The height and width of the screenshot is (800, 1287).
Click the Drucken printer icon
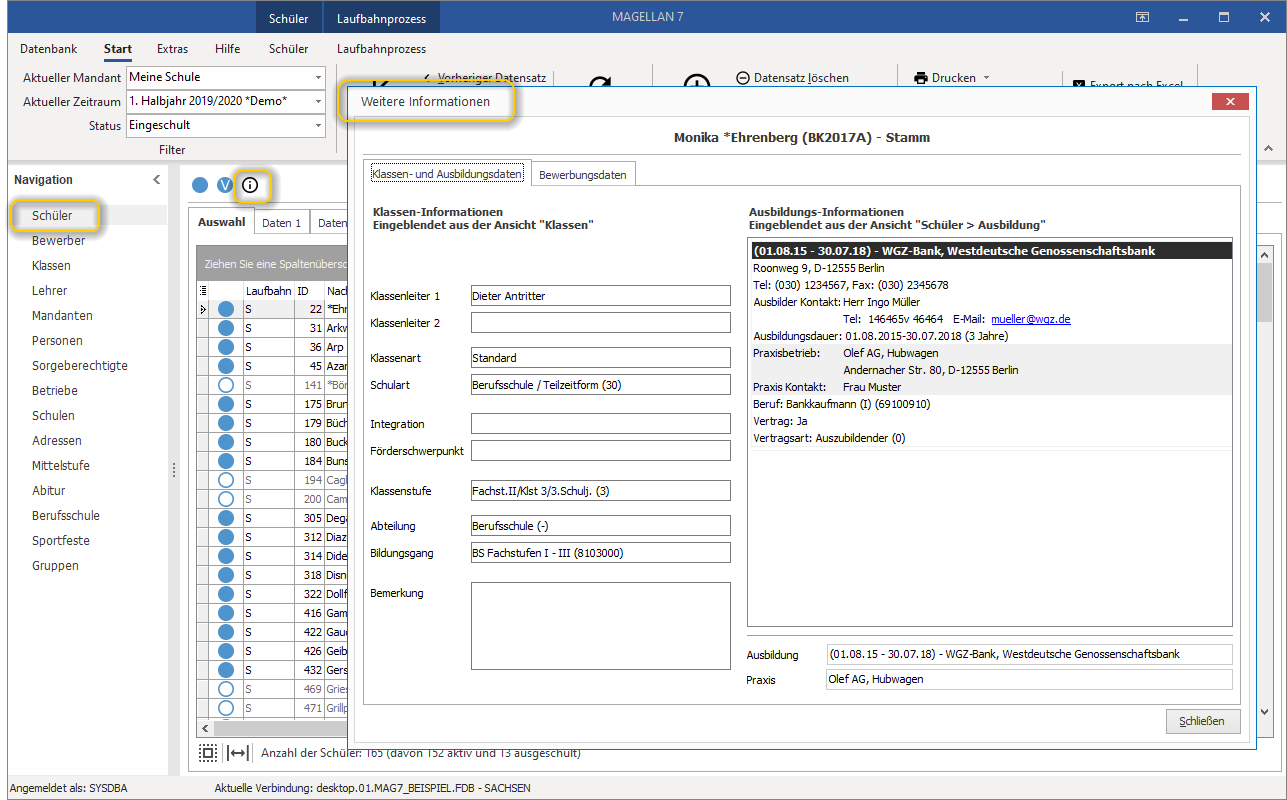[x=921, y=78]
